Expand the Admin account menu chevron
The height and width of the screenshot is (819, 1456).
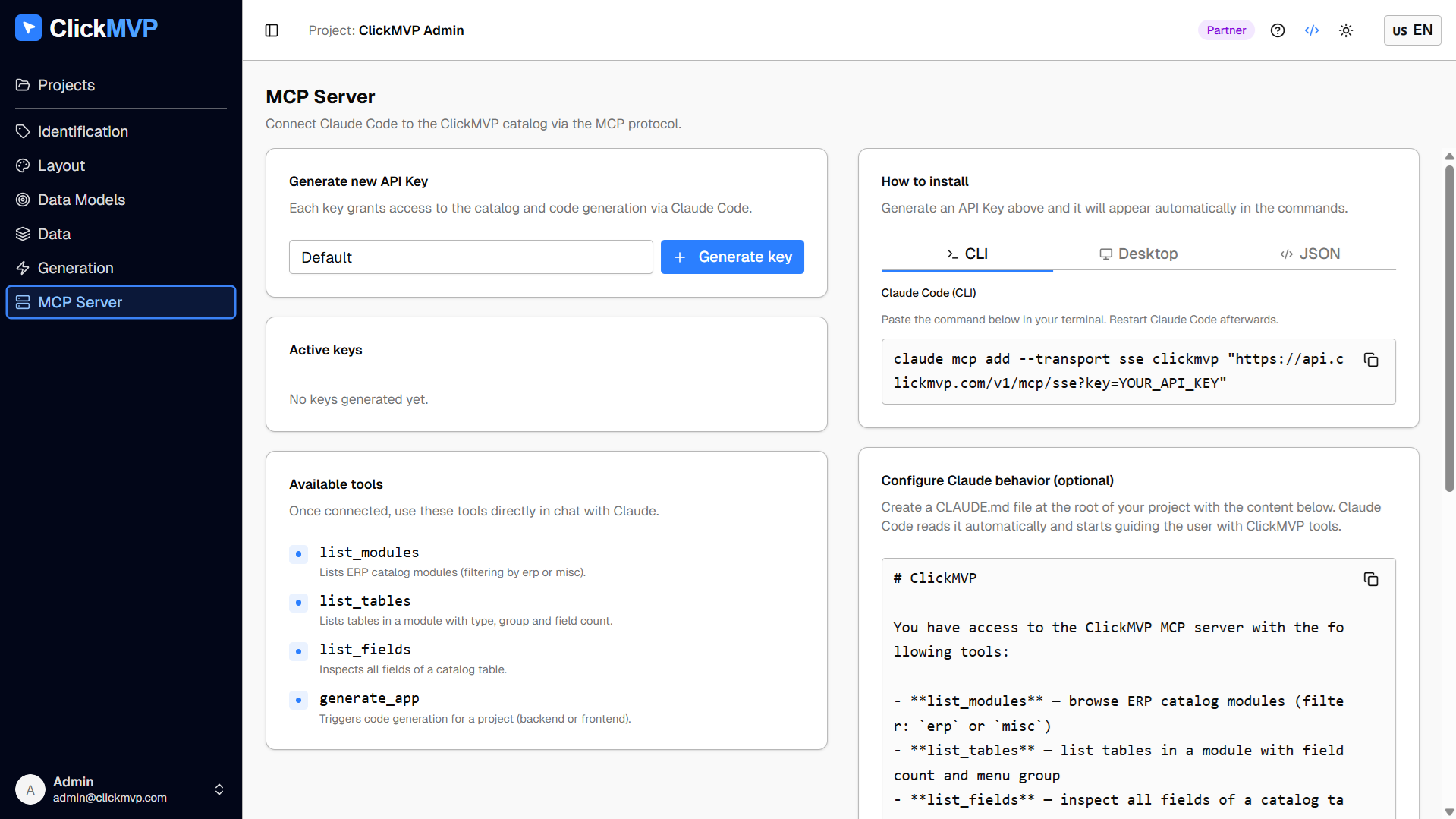pos(219,789)
